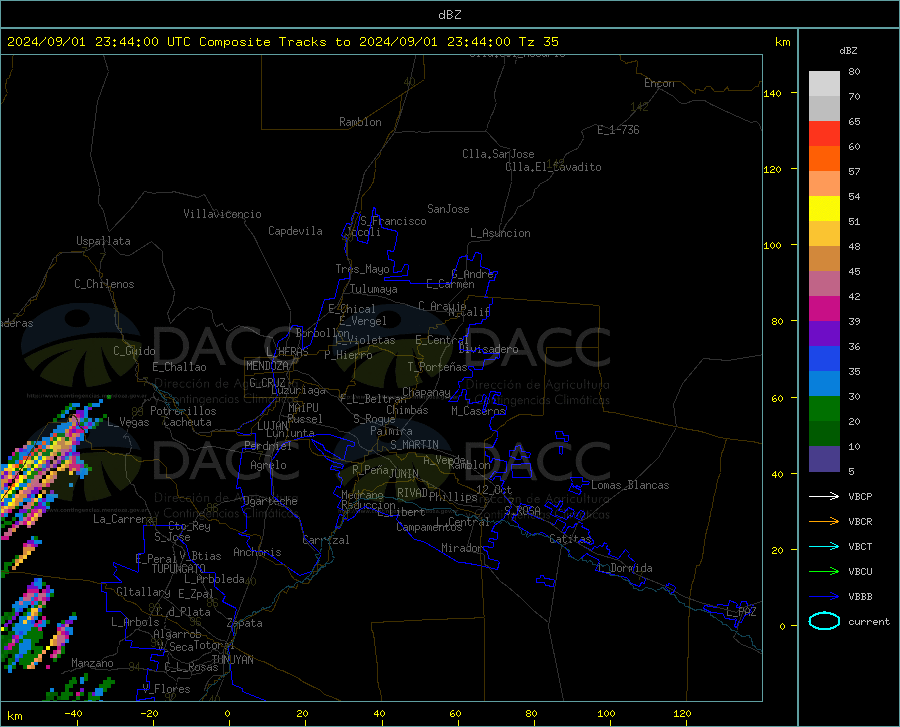Click the Uspallata map label
Image resolution: width=900 pixels, height=727 pixels.
click(x=103, y=241)
